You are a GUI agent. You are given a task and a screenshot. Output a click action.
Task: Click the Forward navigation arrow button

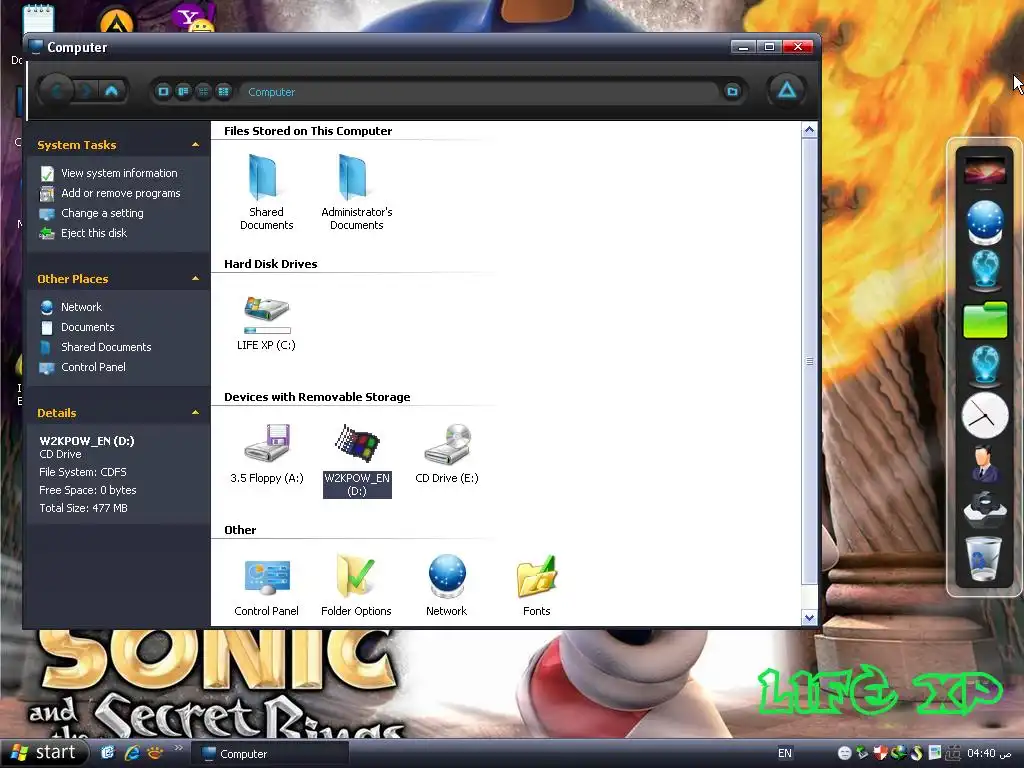pos(86,91)
